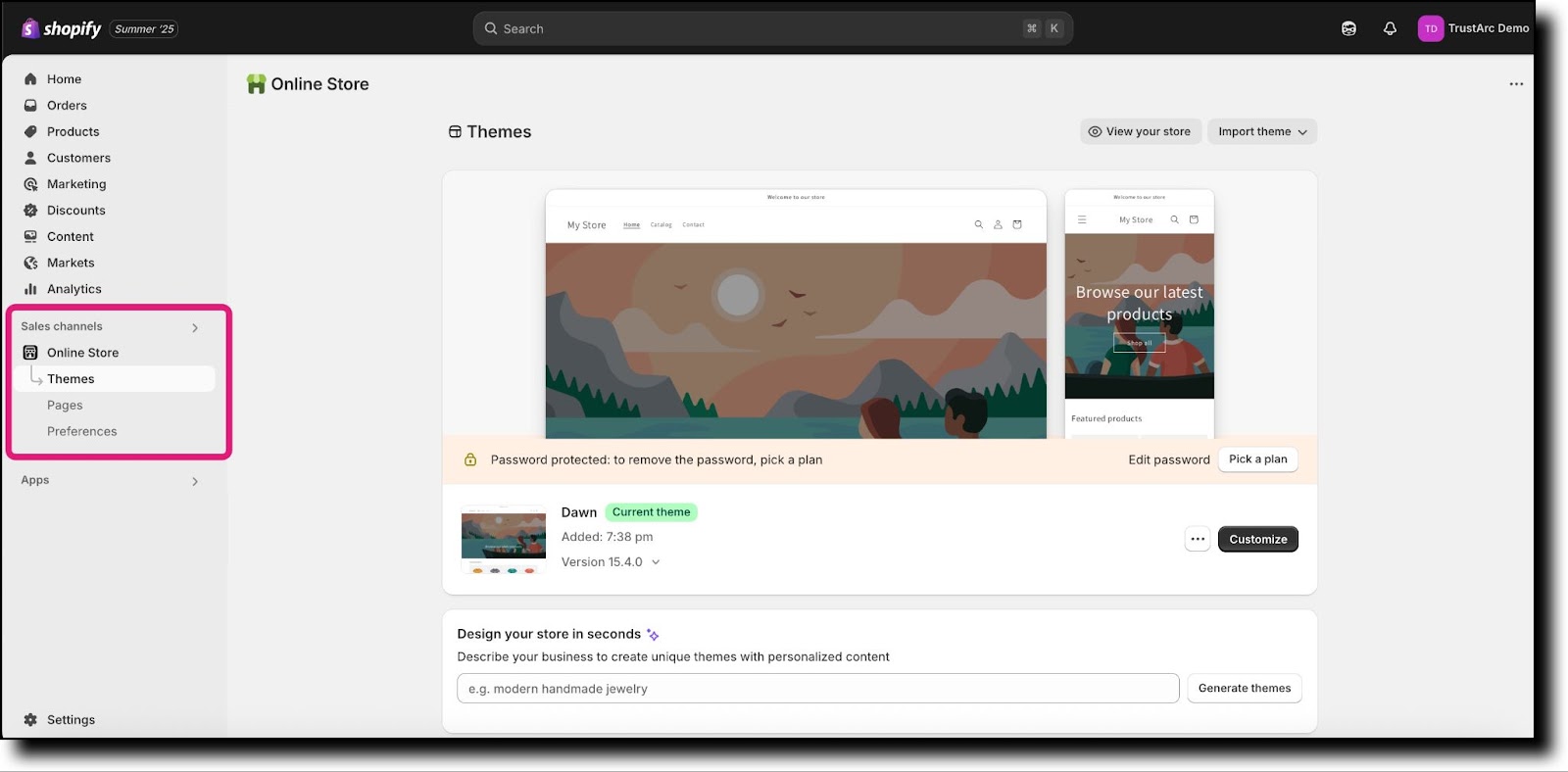The image size is (1568, 772).
Task: Click View your store button
Action: [x=1141, y=132]
